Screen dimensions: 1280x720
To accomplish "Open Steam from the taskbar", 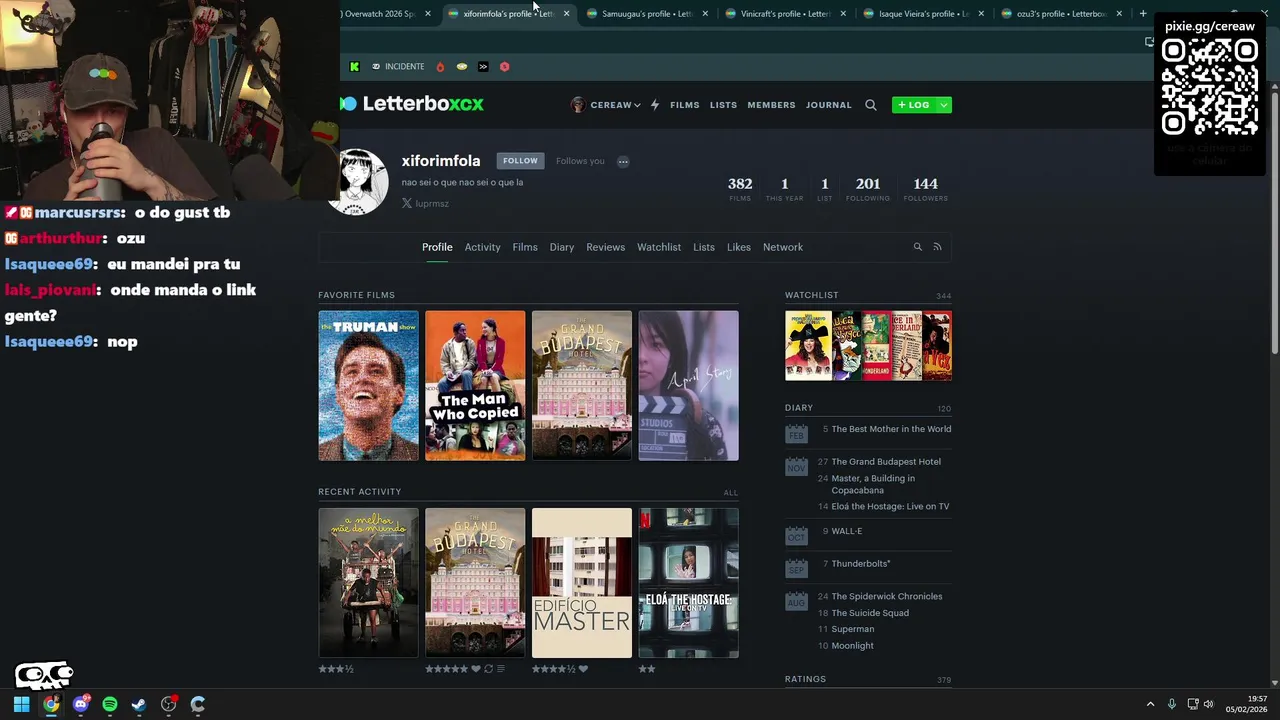I will coord(139,704).
